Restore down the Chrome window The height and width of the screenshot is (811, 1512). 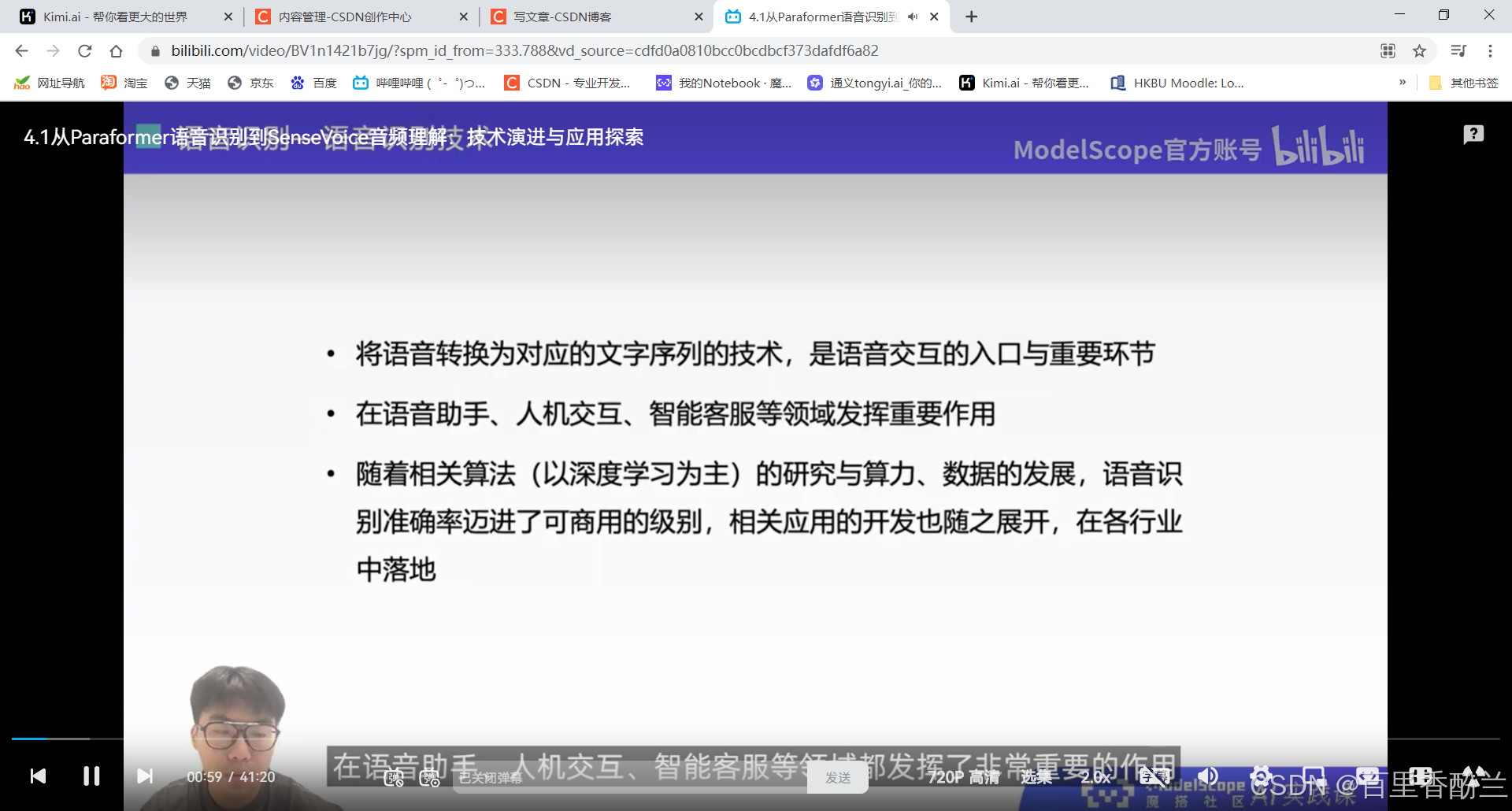pos(1443,15)
